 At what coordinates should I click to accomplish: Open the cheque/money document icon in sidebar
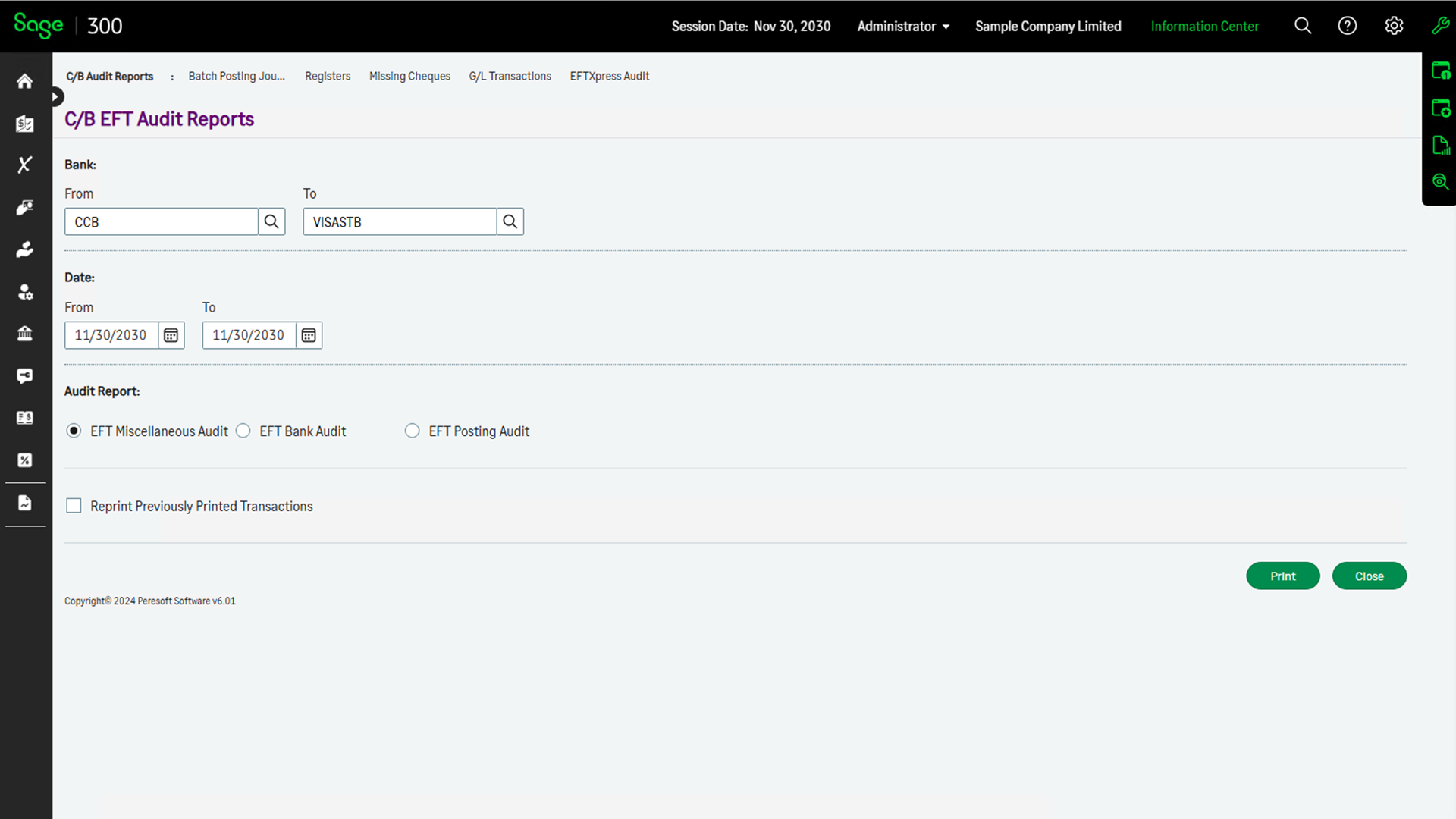[25, 417]
